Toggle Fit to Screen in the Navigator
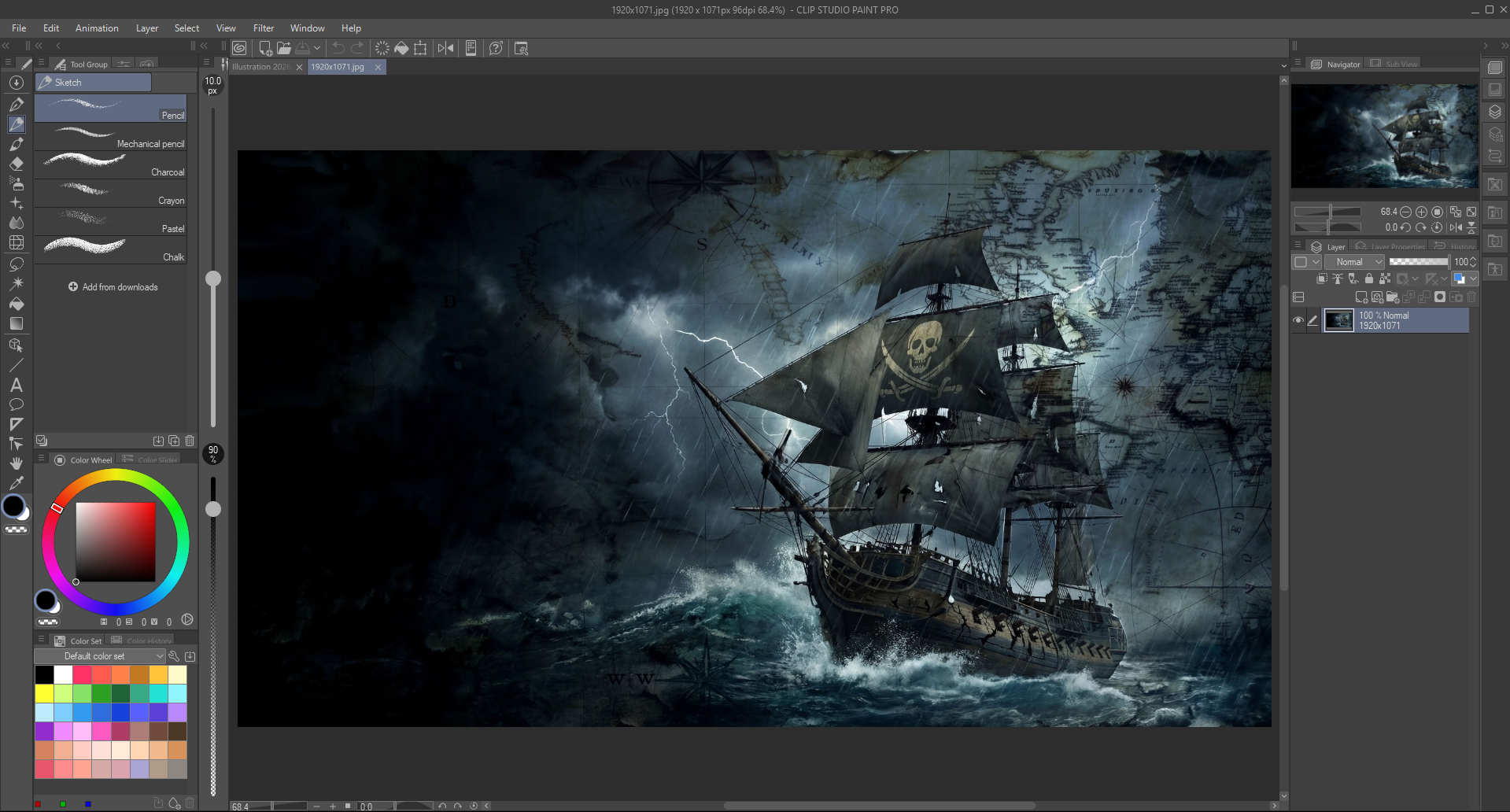The width and height of the screenshot is (1510, 812). tap(1471, 212)
